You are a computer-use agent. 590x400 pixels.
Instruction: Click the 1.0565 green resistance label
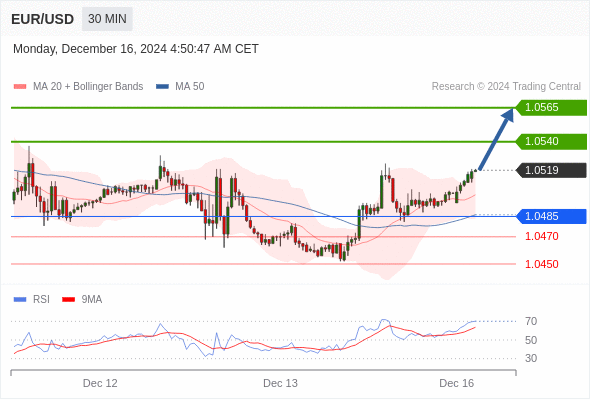(551, 108)
